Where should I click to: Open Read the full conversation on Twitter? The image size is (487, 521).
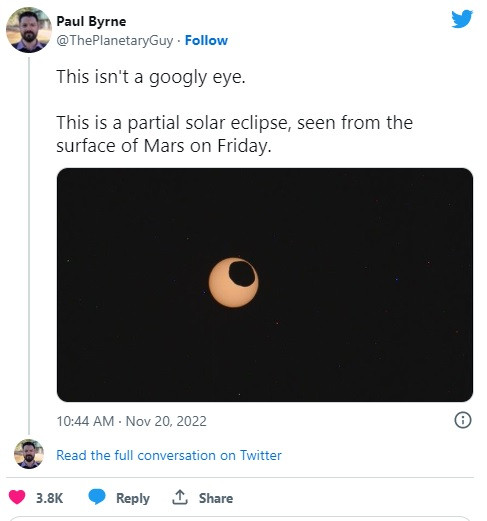169,455
